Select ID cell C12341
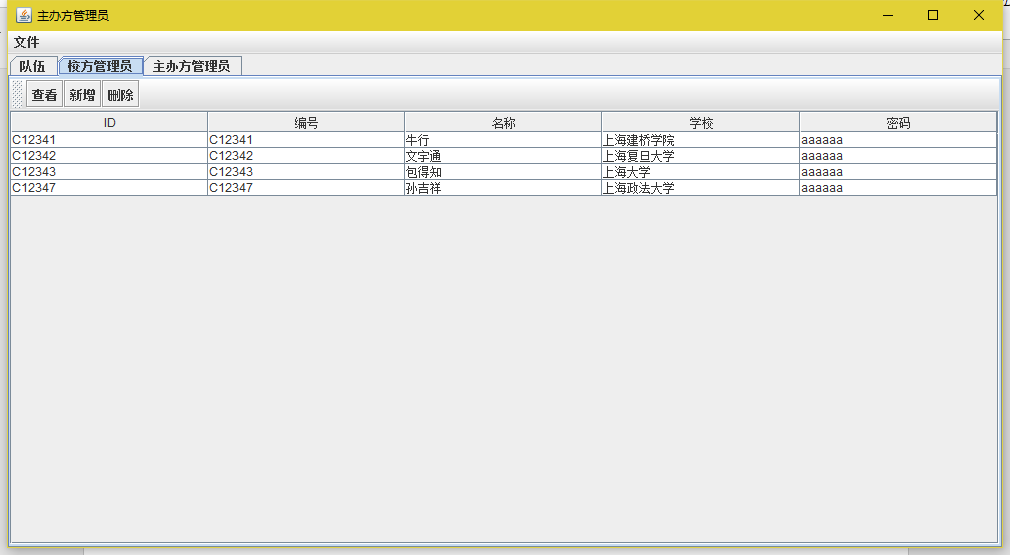Image resolution: width=1010 pixels, height=555 pixels. [109, 140]
